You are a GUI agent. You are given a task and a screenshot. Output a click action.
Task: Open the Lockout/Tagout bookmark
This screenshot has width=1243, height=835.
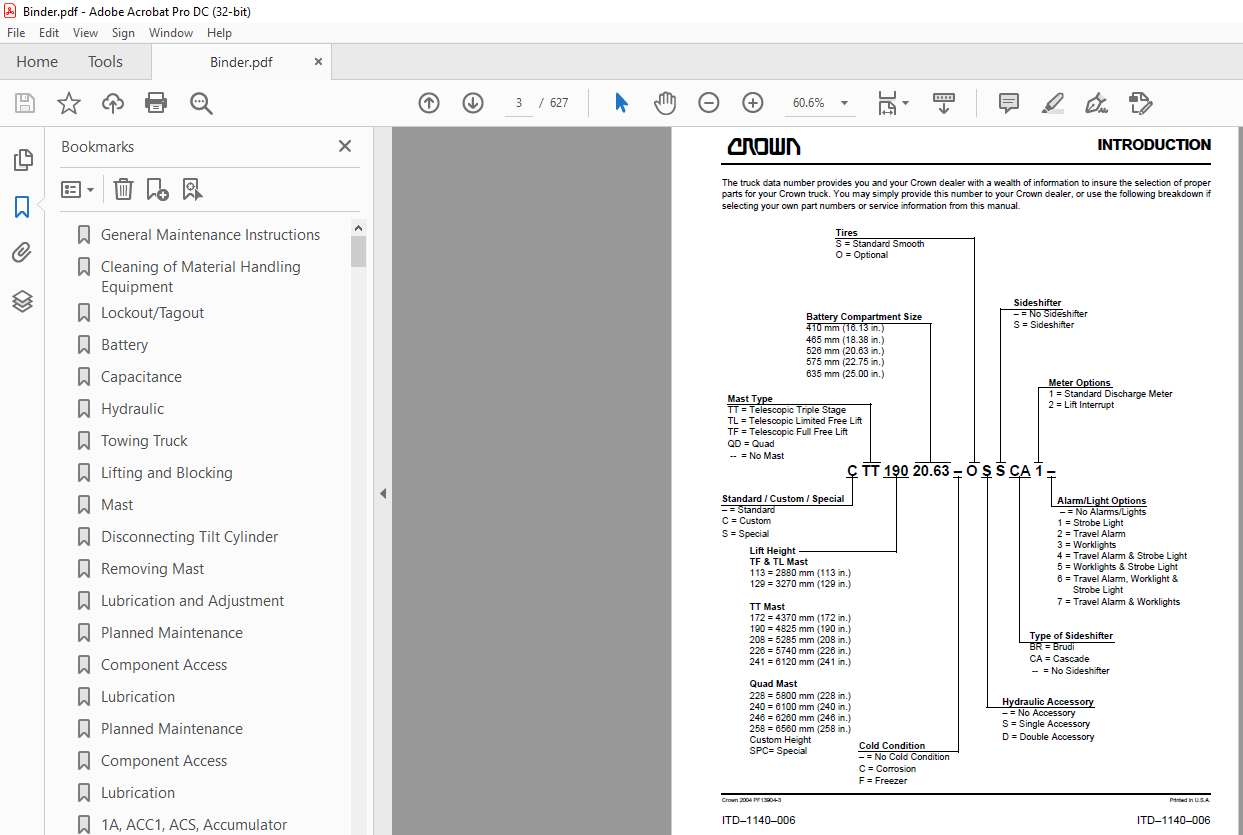point(152,313)
